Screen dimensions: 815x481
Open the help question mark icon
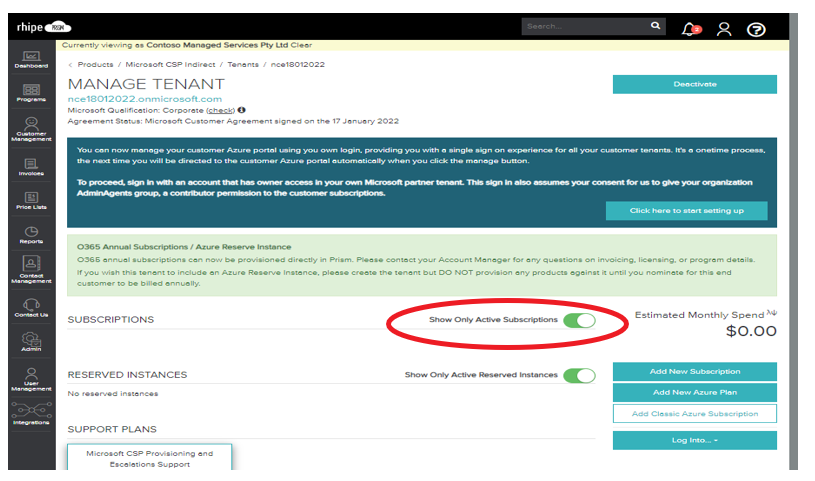756,30
